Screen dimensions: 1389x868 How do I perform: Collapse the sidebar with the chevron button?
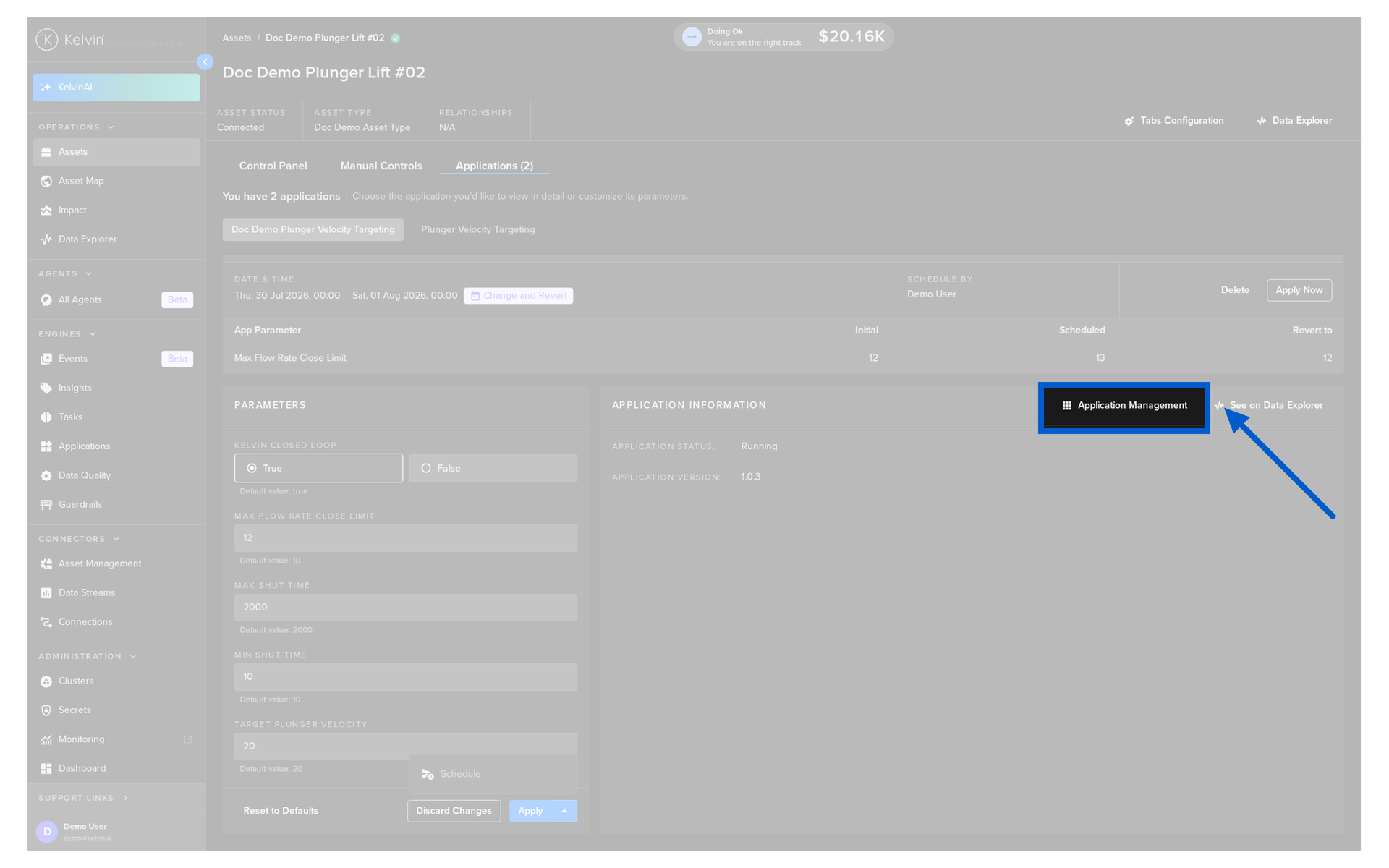pyautogui.click(x=205, y=62)
